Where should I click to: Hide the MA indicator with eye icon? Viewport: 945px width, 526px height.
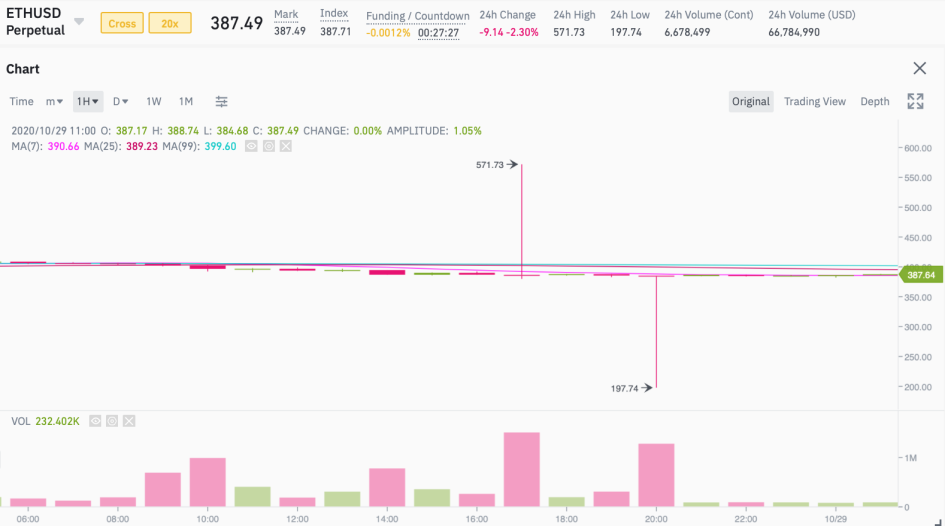coord(251,146)
